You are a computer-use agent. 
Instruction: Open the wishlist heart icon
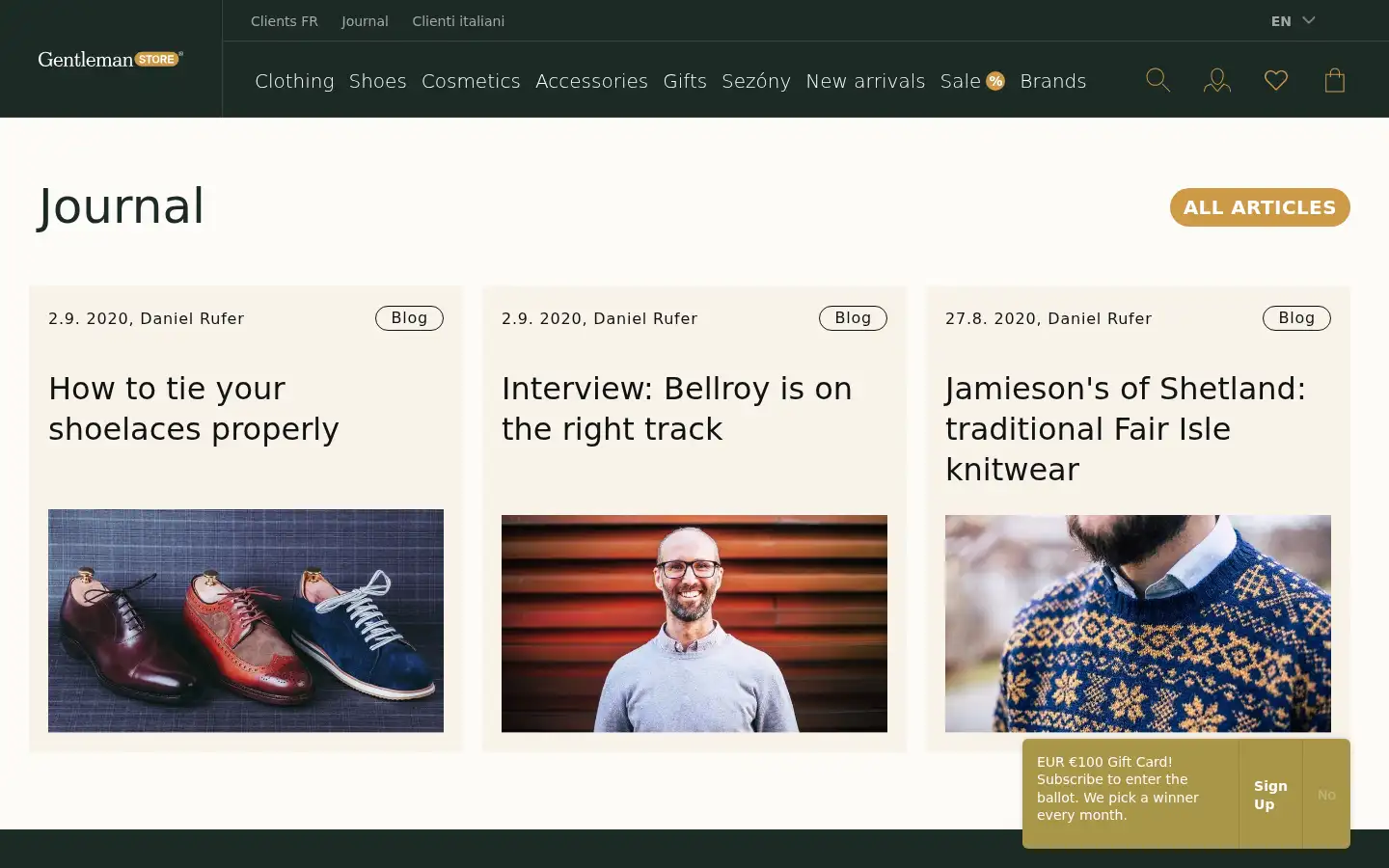[x=1276, y=80]
